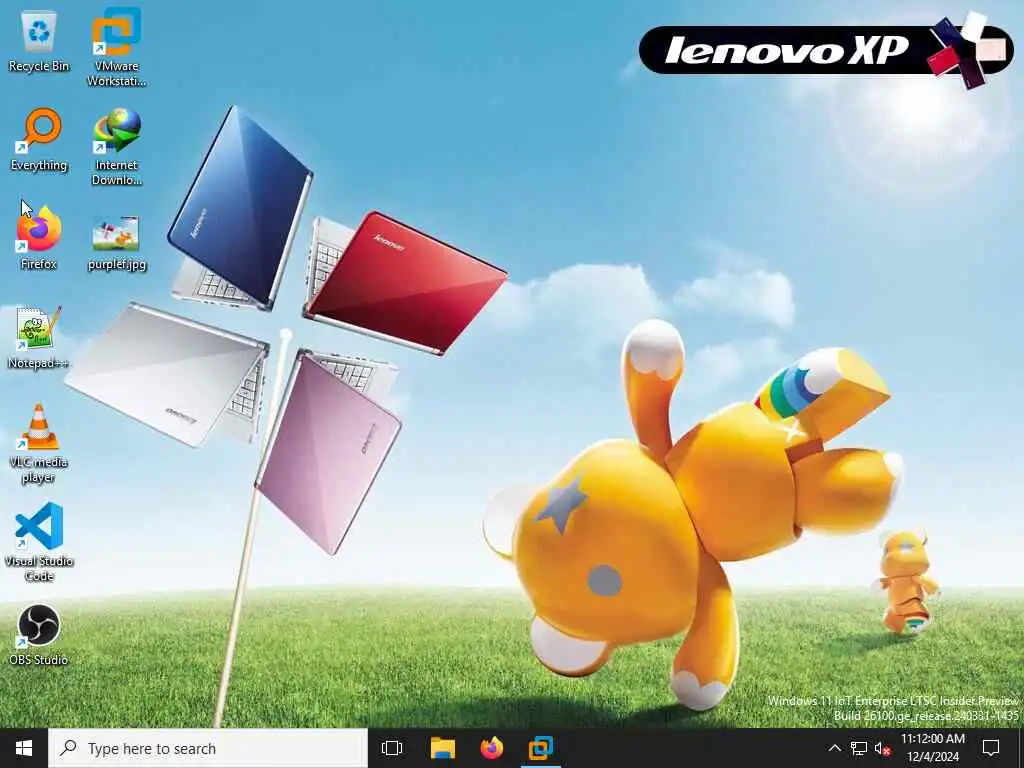This screenshot has width=1024, height=768.
Task: Open the notification center icon
Action: 991,748
